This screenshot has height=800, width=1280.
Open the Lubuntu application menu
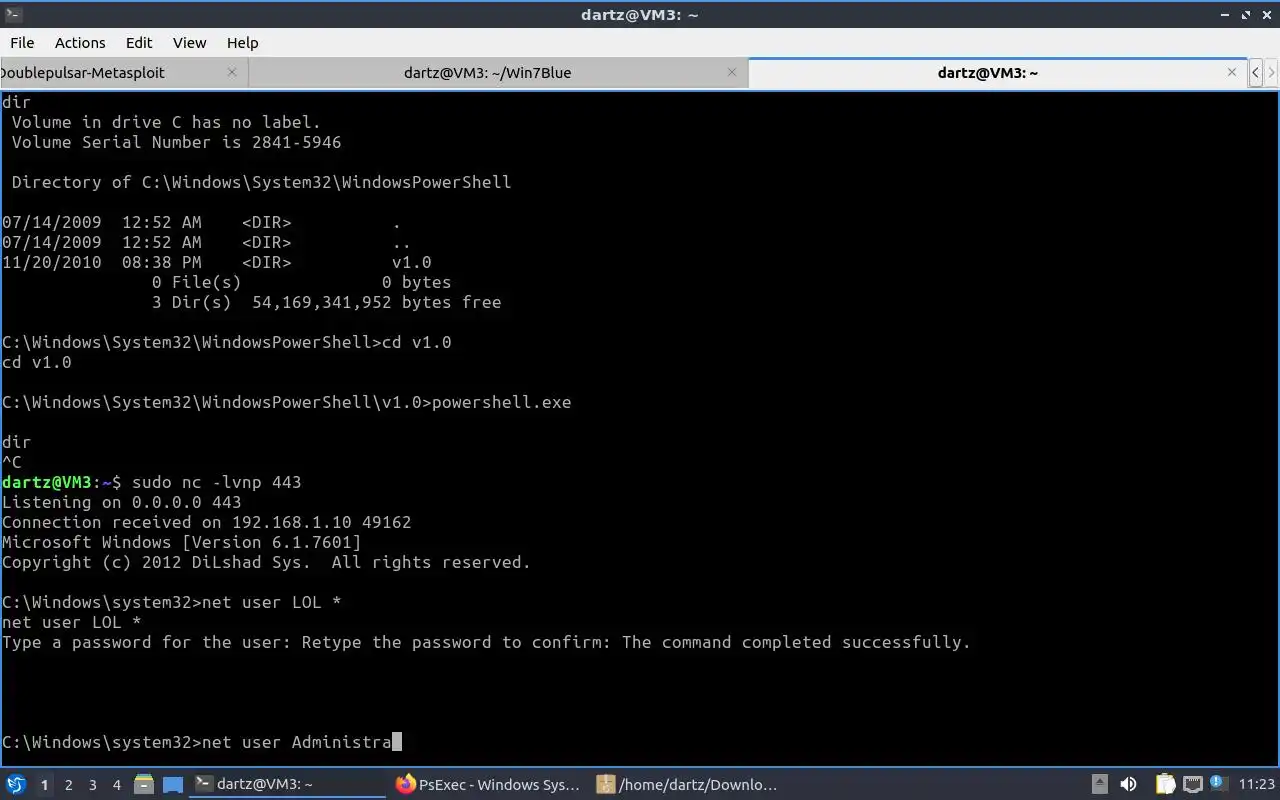pos(15,784)
